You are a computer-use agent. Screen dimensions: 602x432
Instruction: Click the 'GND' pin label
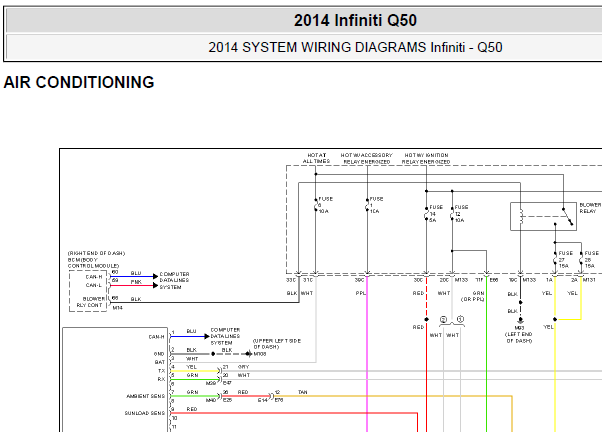click(159, 354)
